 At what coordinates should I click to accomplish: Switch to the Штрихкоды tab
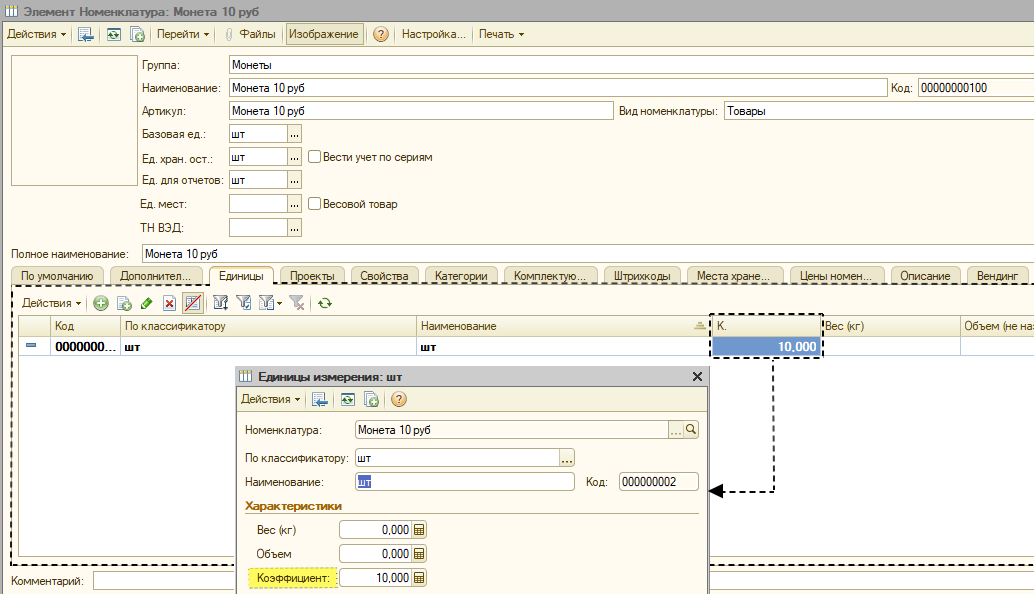642,276
